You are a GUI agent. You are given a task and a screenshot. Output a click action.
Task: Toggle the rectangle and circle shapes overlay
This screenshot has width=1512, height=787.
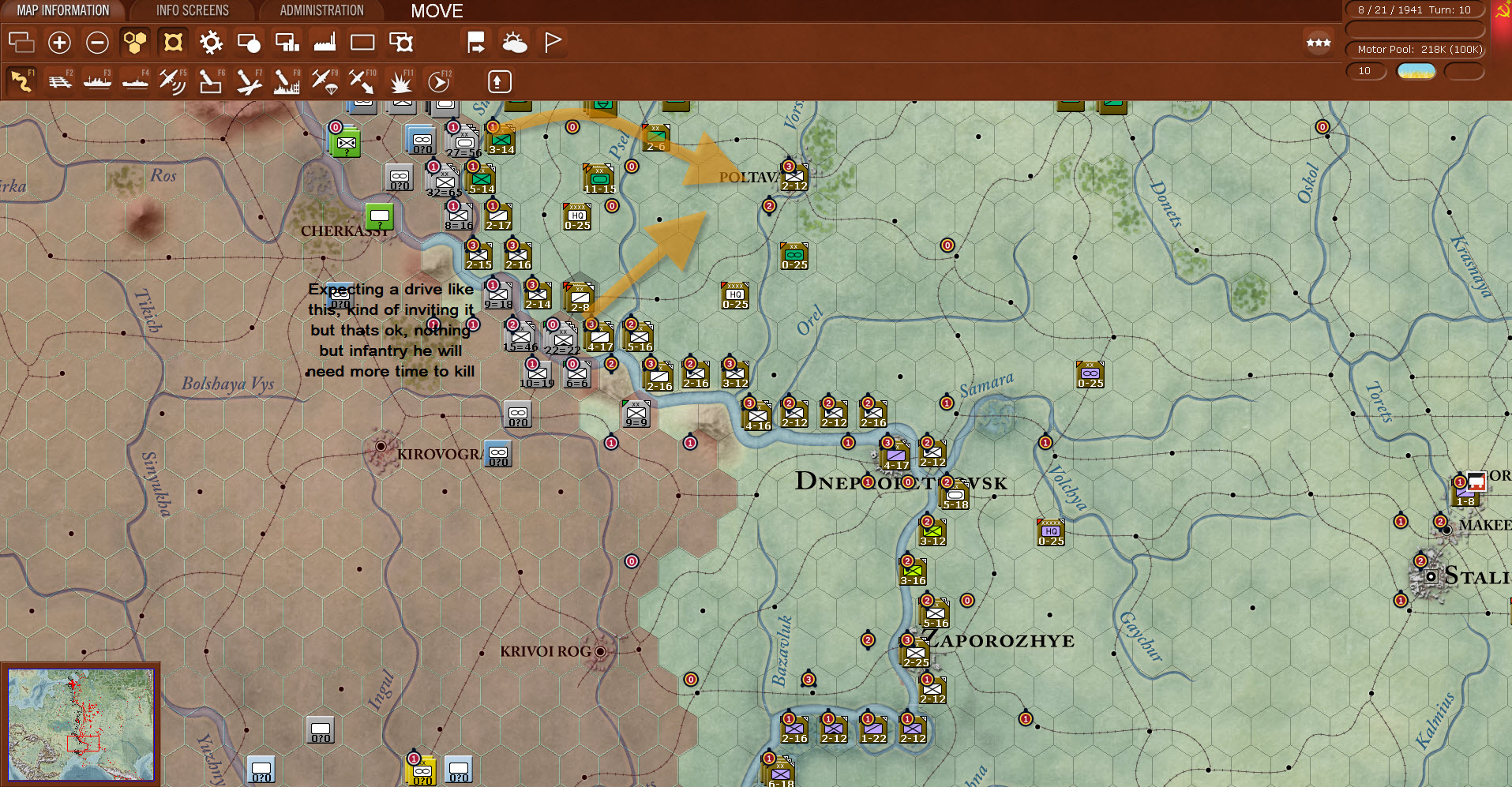point(249,43)
